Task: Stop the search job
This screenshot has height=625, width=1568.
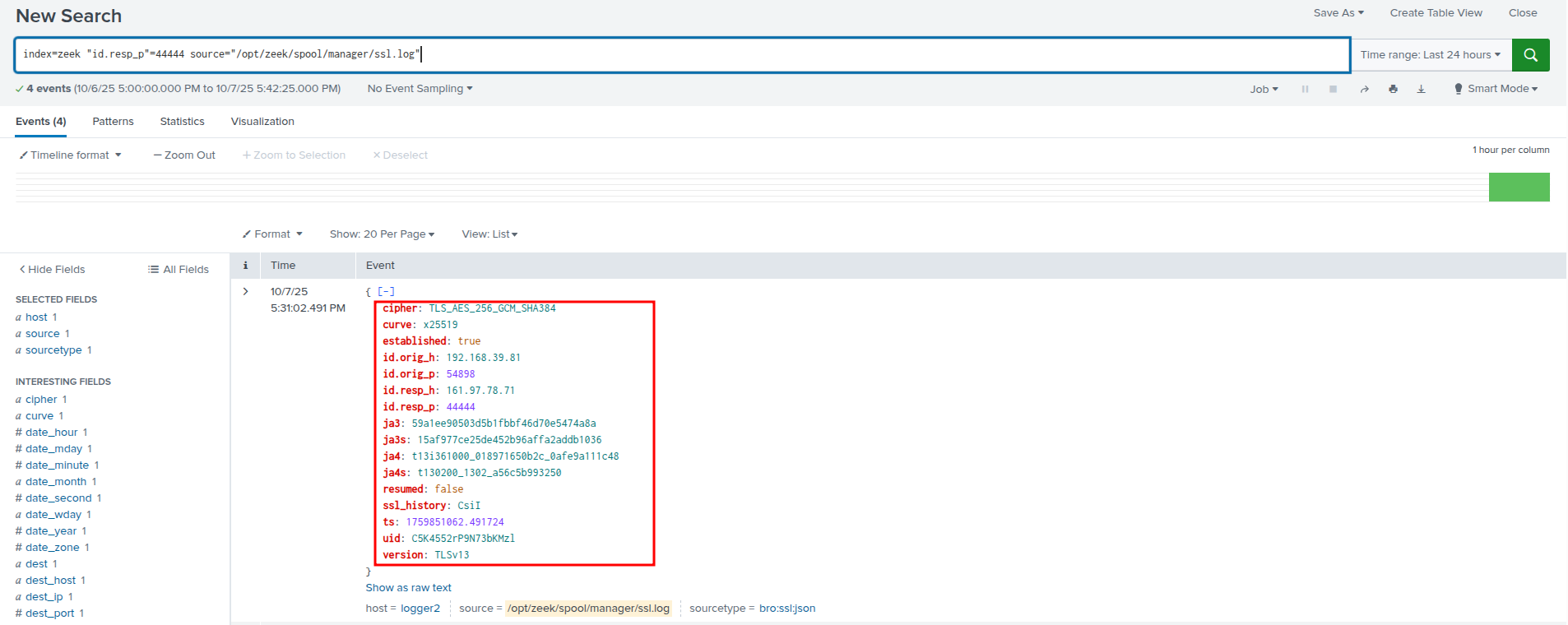Action: click(1333, 89)
